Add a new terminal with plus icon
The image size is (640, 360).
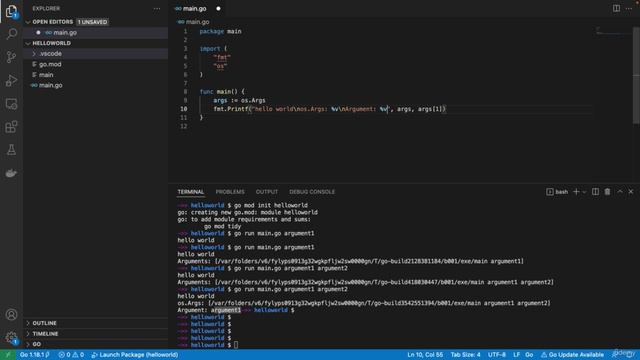(x=576, y=192)
